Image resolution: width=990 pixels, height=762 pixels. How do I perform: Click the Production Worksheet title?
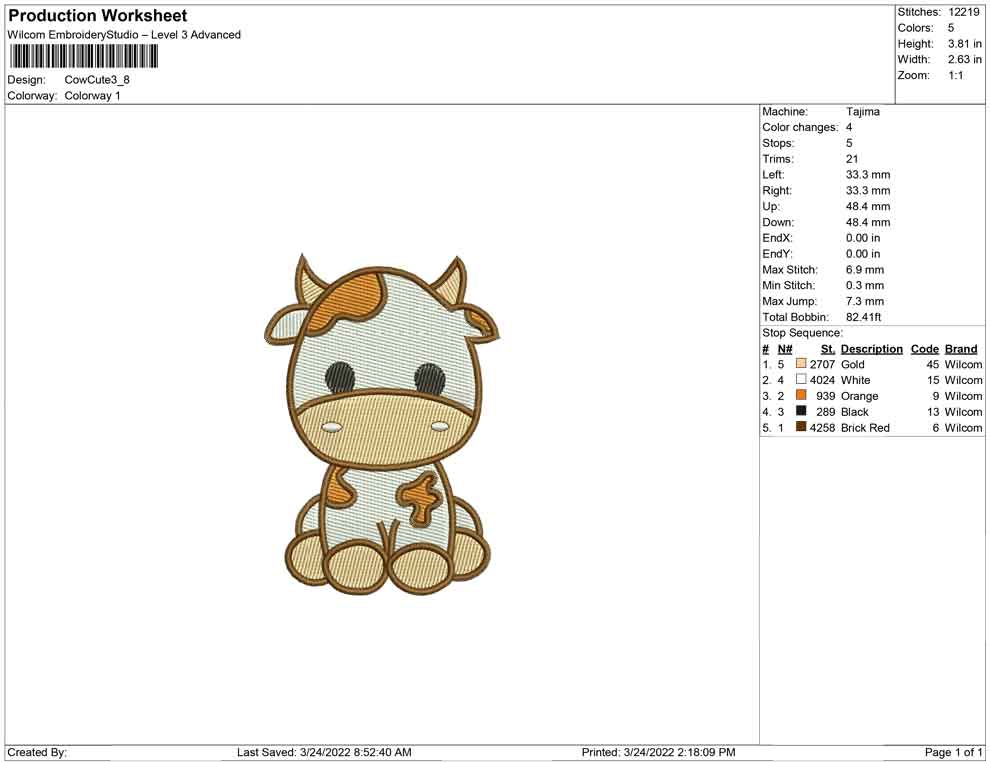click(98, 16)
